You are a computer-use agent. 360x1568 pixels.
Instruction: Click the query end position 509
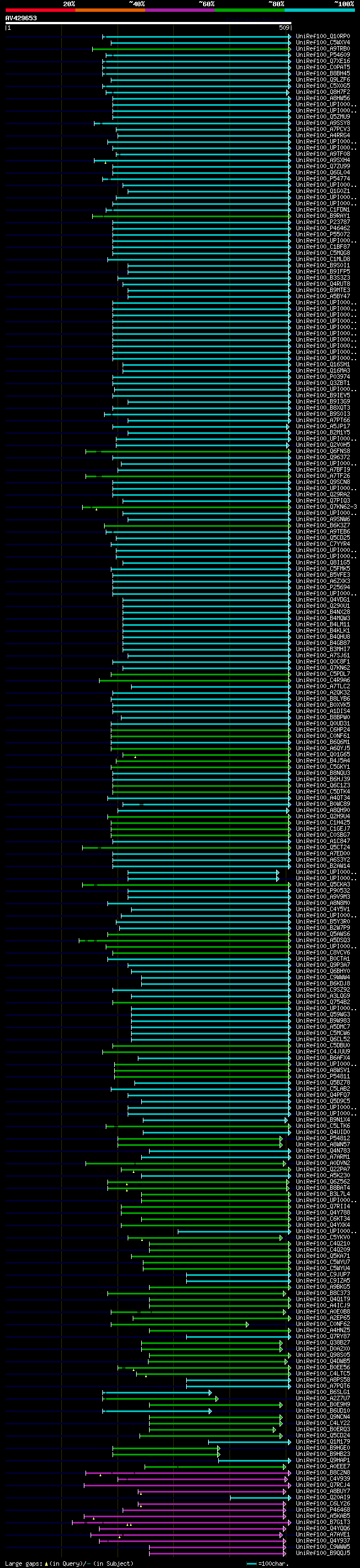coord(285,28)
